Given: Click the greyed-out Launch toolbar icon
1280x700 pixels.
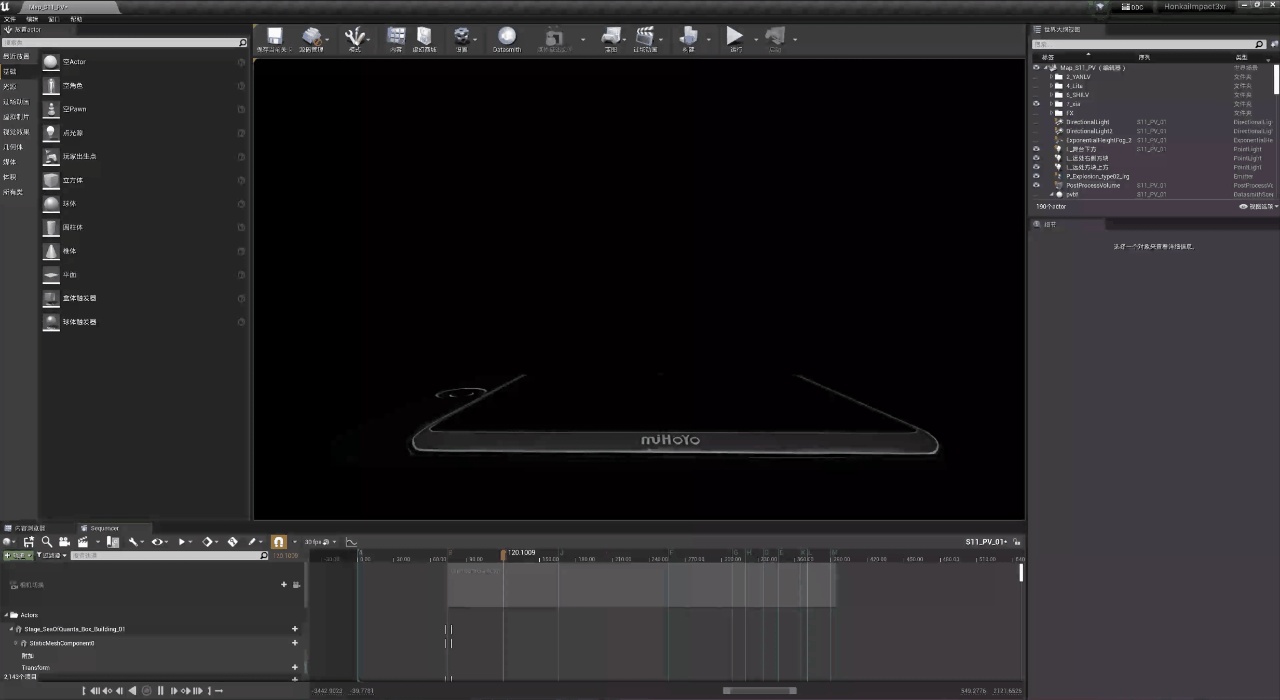Looking at the screenshot, I should [774, 36].
